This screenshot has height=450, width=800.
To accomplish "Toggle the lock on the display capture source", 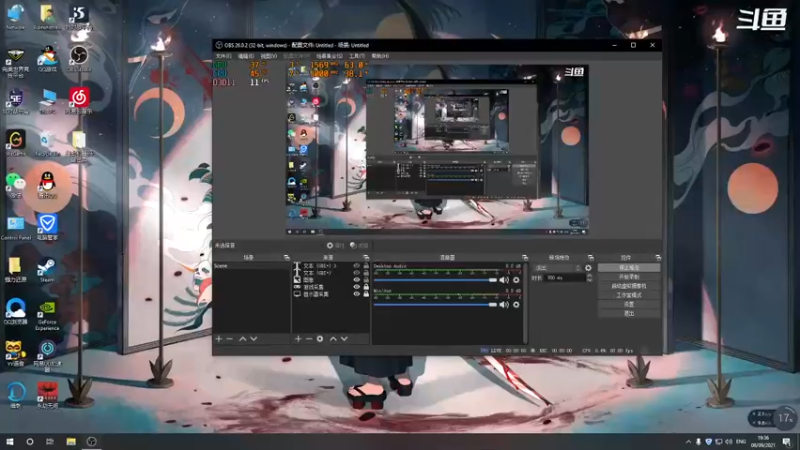I will (x=366, y=294).
